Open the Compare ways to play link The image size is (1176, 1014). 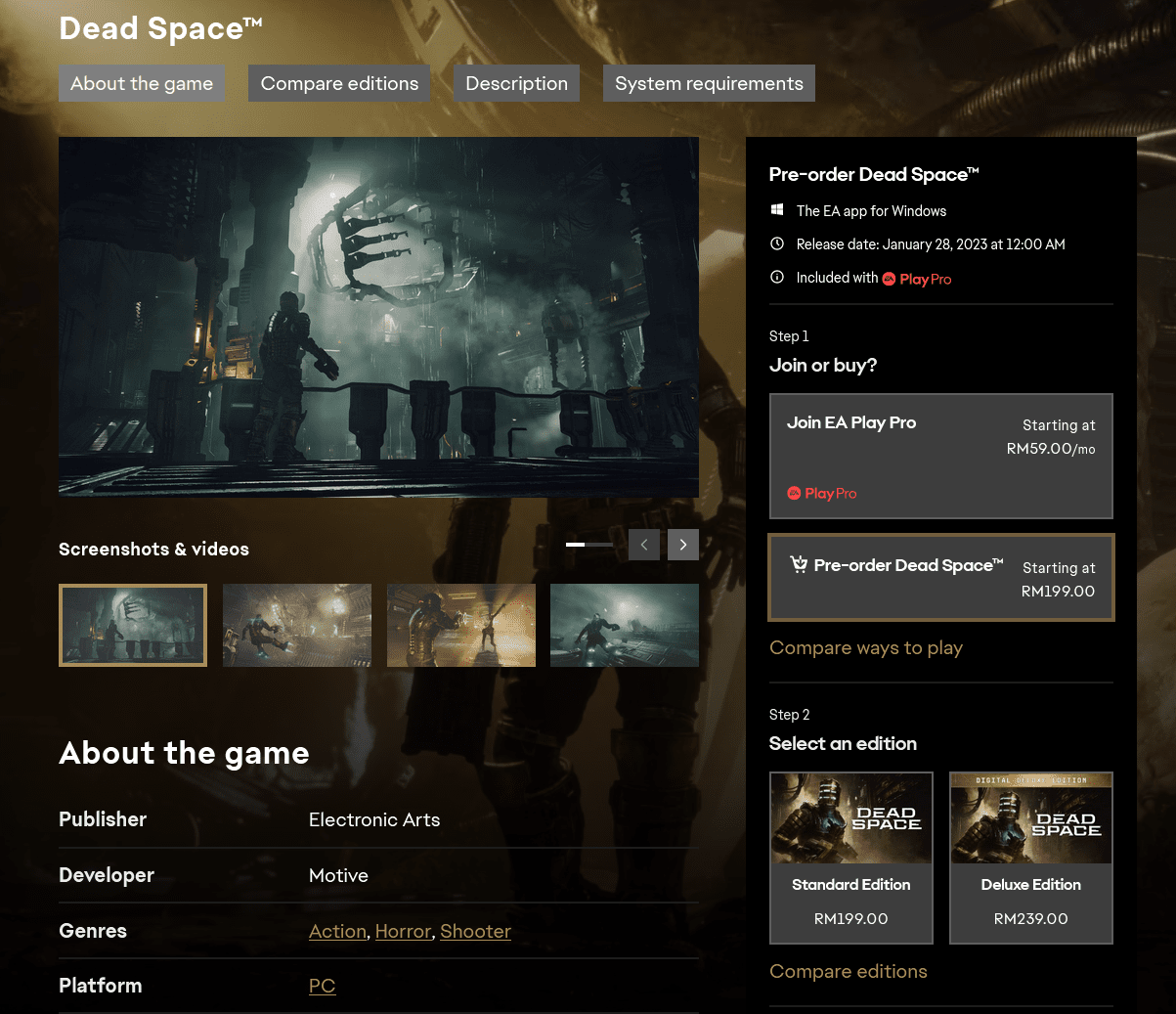pos(866,647)
